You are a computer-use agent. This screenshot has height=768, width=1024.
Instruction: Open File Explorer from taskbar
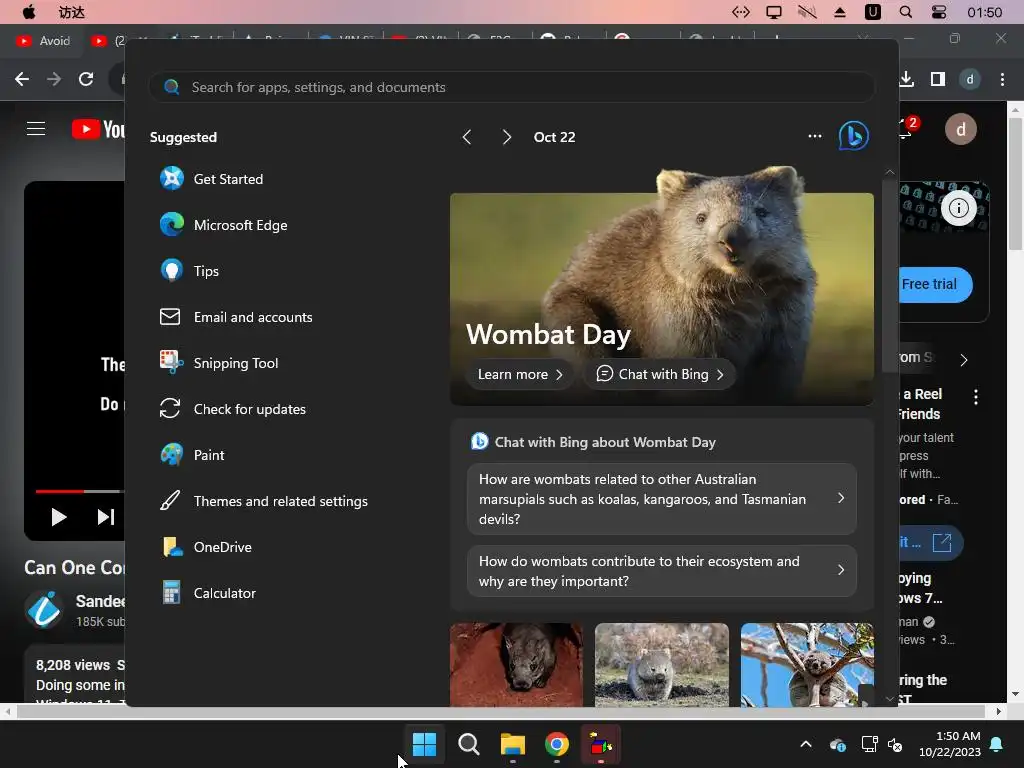[x=513, y=744]
